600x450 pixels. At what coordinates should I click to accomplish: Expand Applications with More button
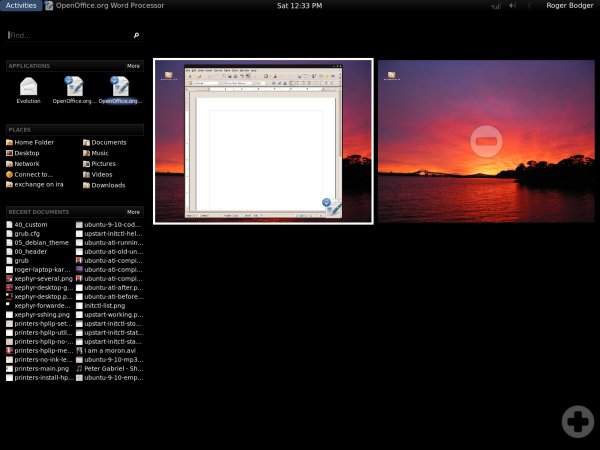point(134,66)
